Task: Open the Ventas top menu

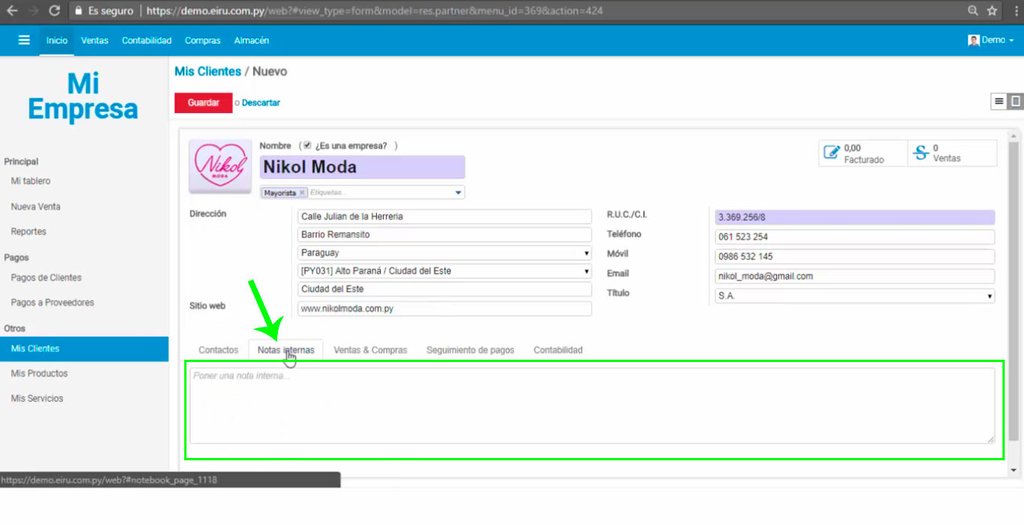Action: (95, 40)
